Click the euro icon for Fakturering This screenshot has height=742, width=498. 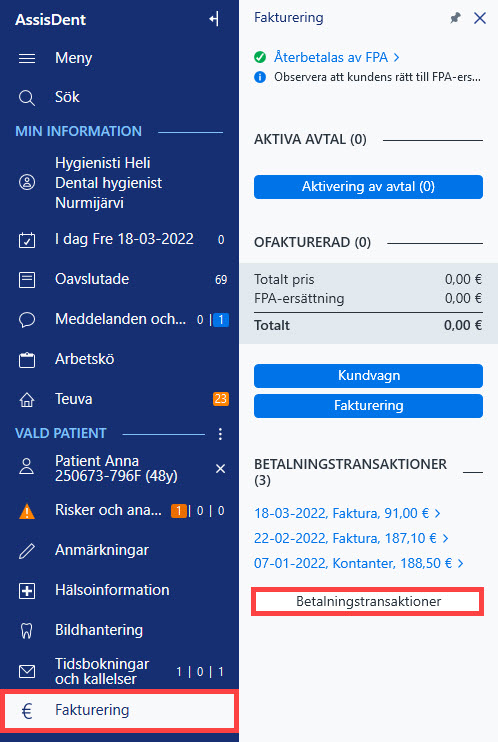[x=27, y=711]
